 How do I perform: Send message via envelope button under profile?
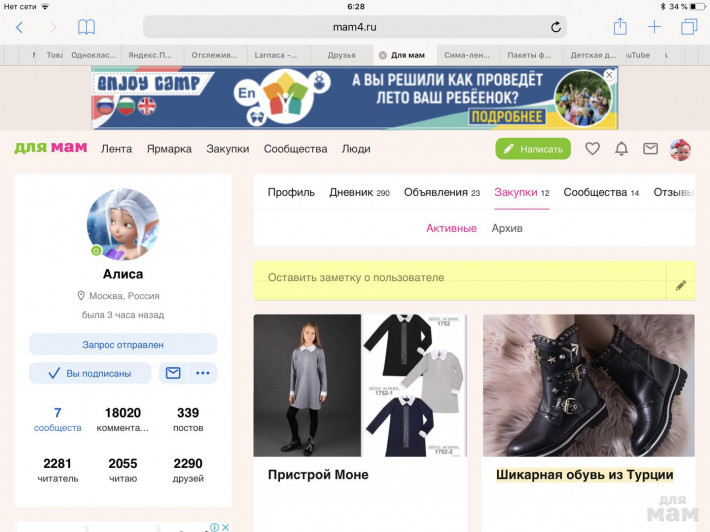point(173,373)
